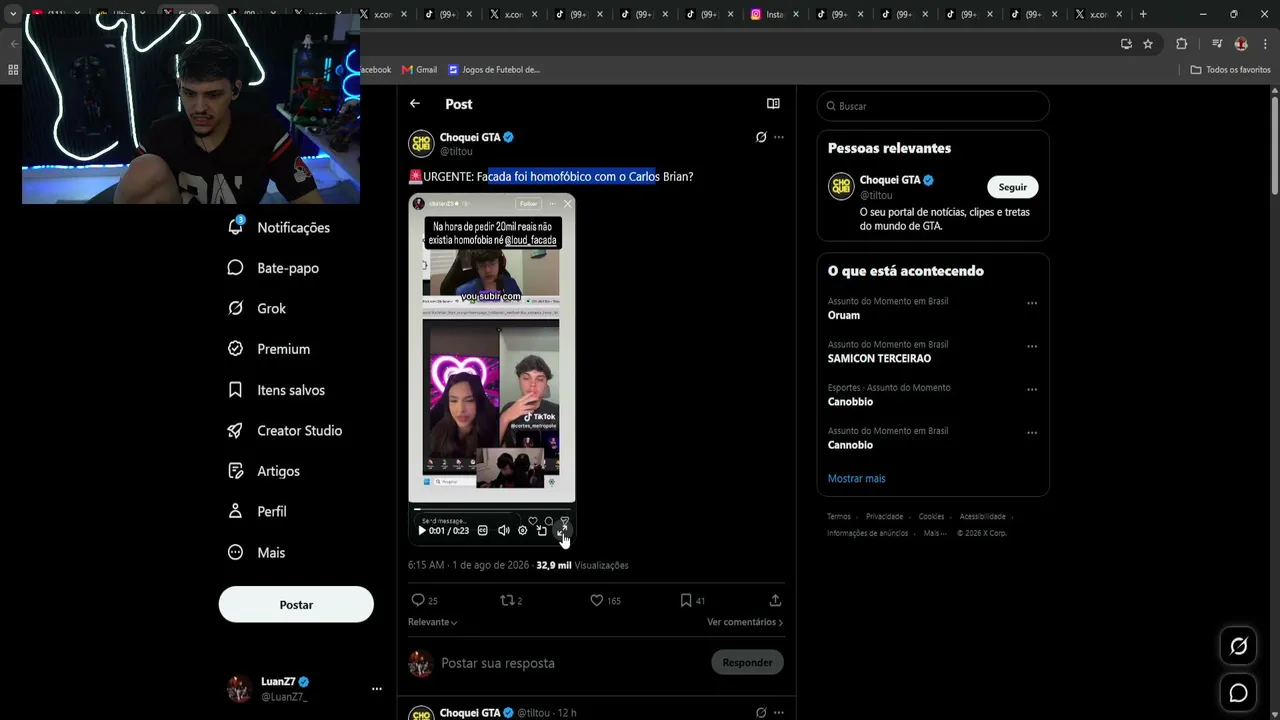The width and height of the screenshot is (1280, 720).
Task: Open the Acessibilidade footer link
Action: tap(983, 517)
